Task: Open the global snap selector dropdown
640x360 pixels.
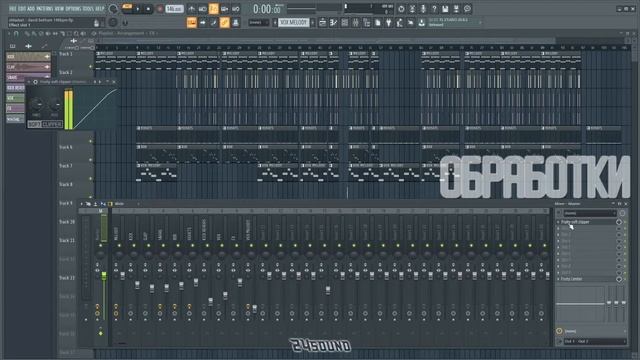Action: pyautogui.click(x=258, y=22)
